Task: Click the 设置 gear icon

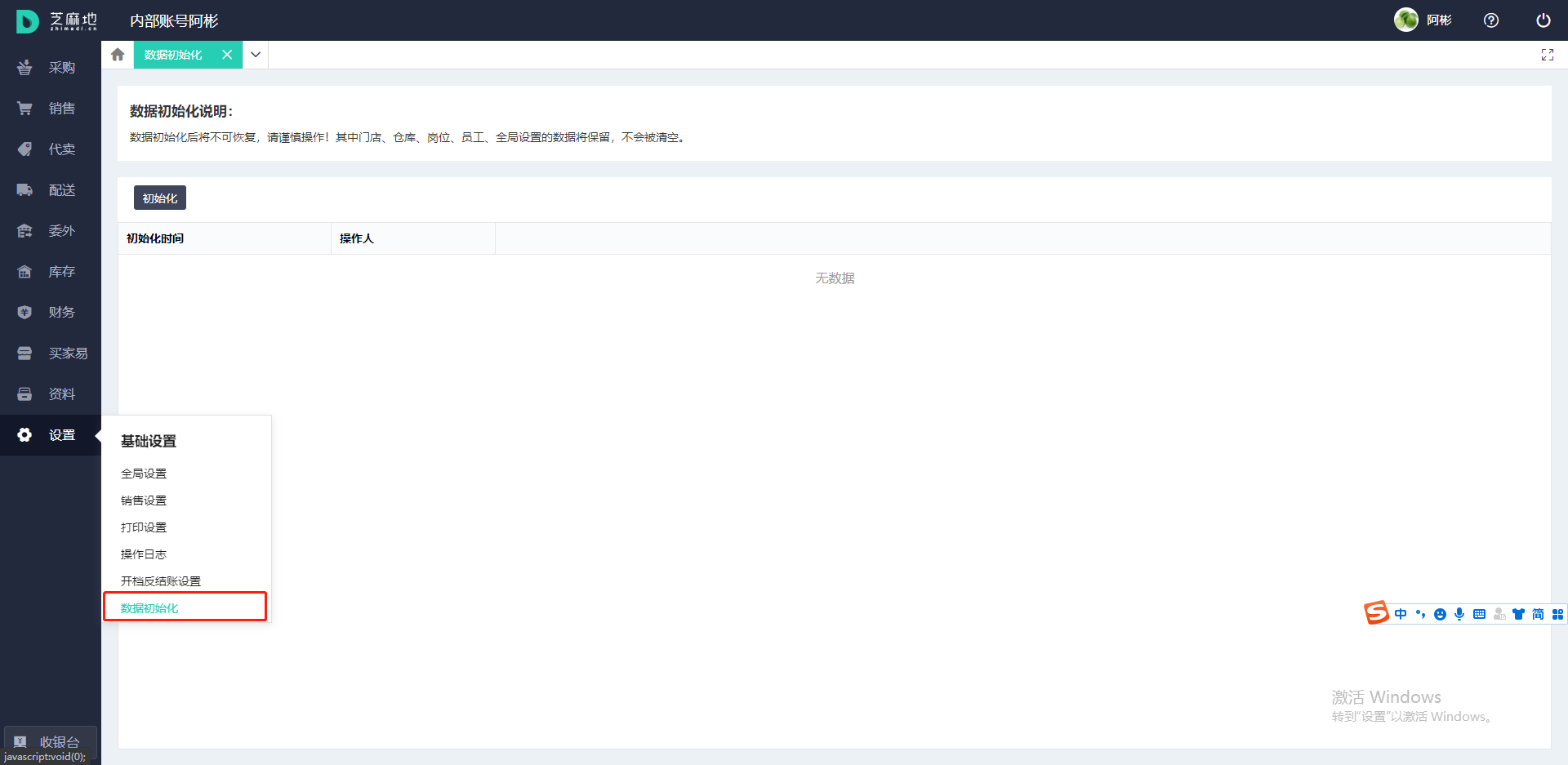Action: tap(24, 435)
